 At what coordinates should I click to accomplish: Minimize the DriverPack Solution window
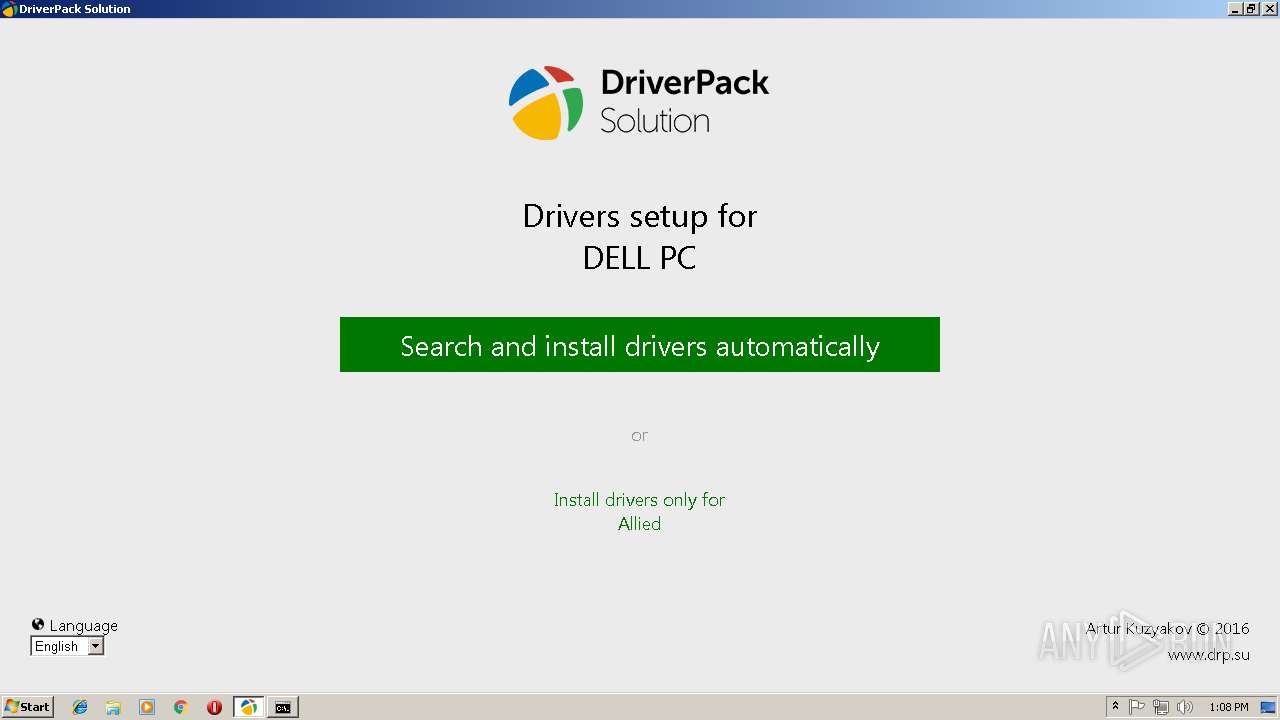(x=1235, y=8)
